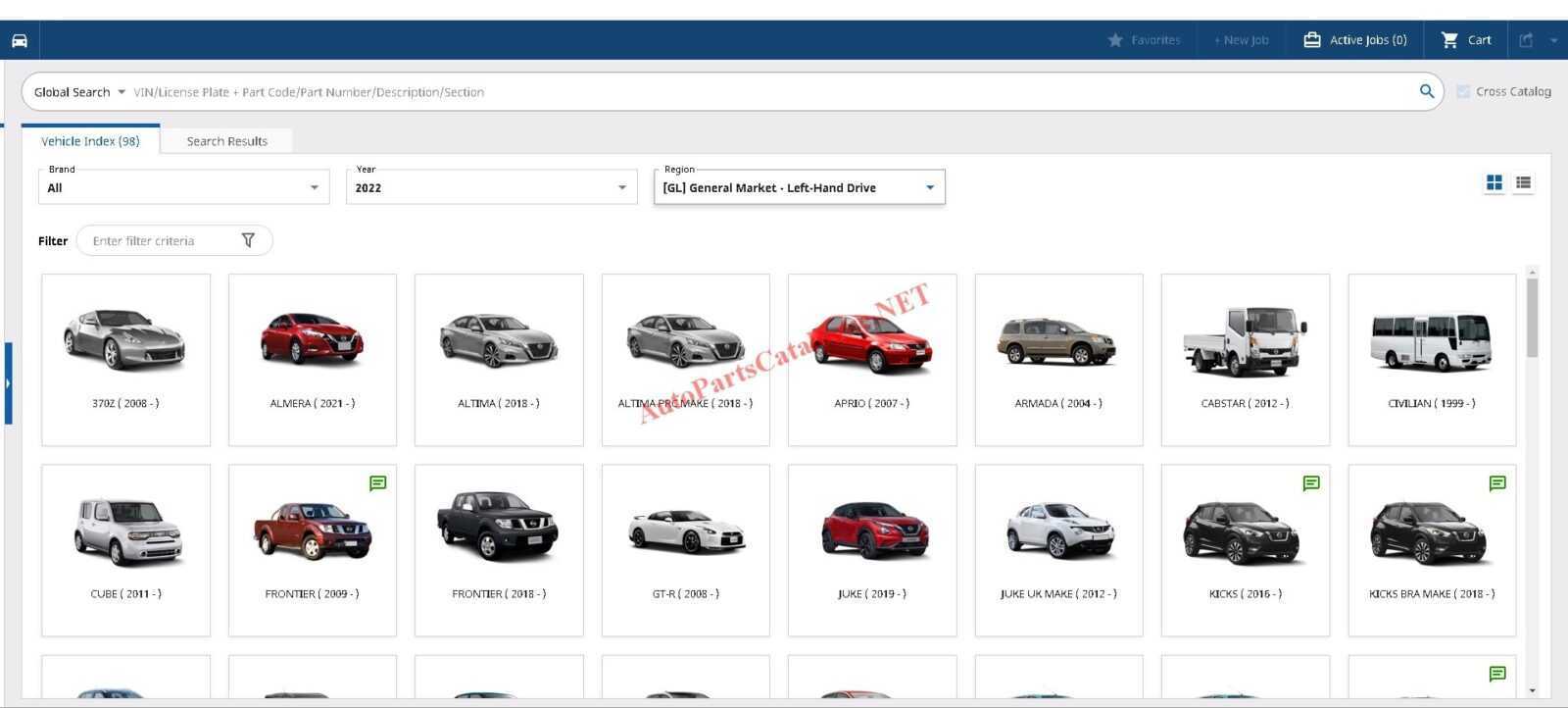Click the export share icon in header
1568x708 pixels.
(x=1526, y=40)
